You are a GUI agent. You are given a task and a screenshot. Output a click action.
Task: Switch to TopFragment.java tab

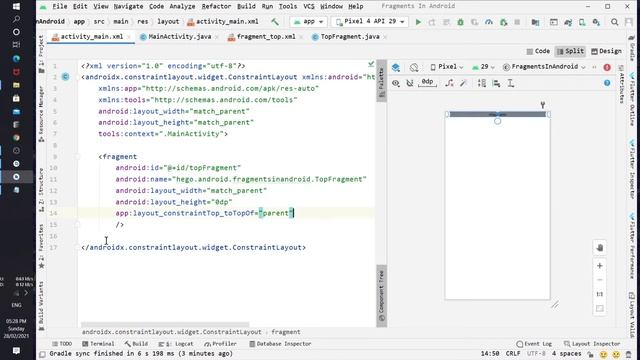tap(350, 37)
